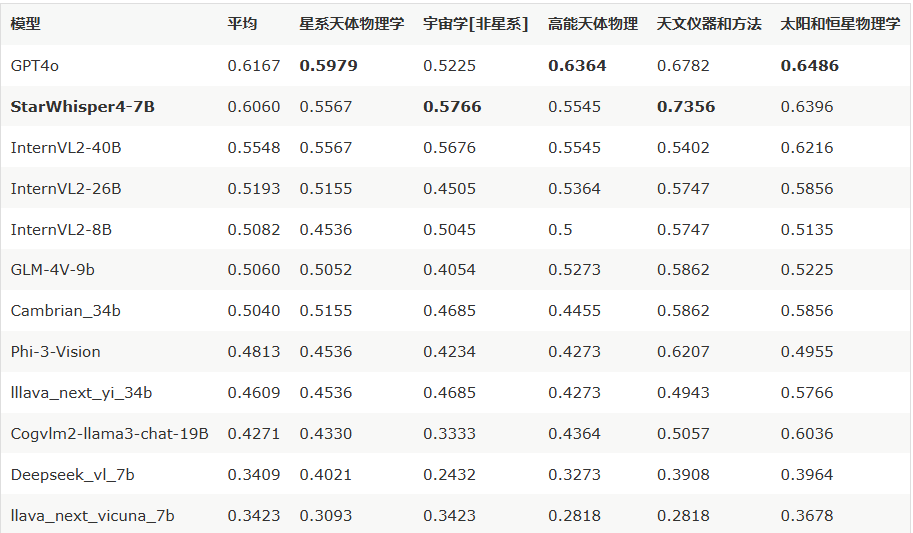Image resolution: width=913 pixels, height=533 pixels.
Task: Select the Cogvlm2-llama3-chat-19B model name
Action: click(109, 433)
